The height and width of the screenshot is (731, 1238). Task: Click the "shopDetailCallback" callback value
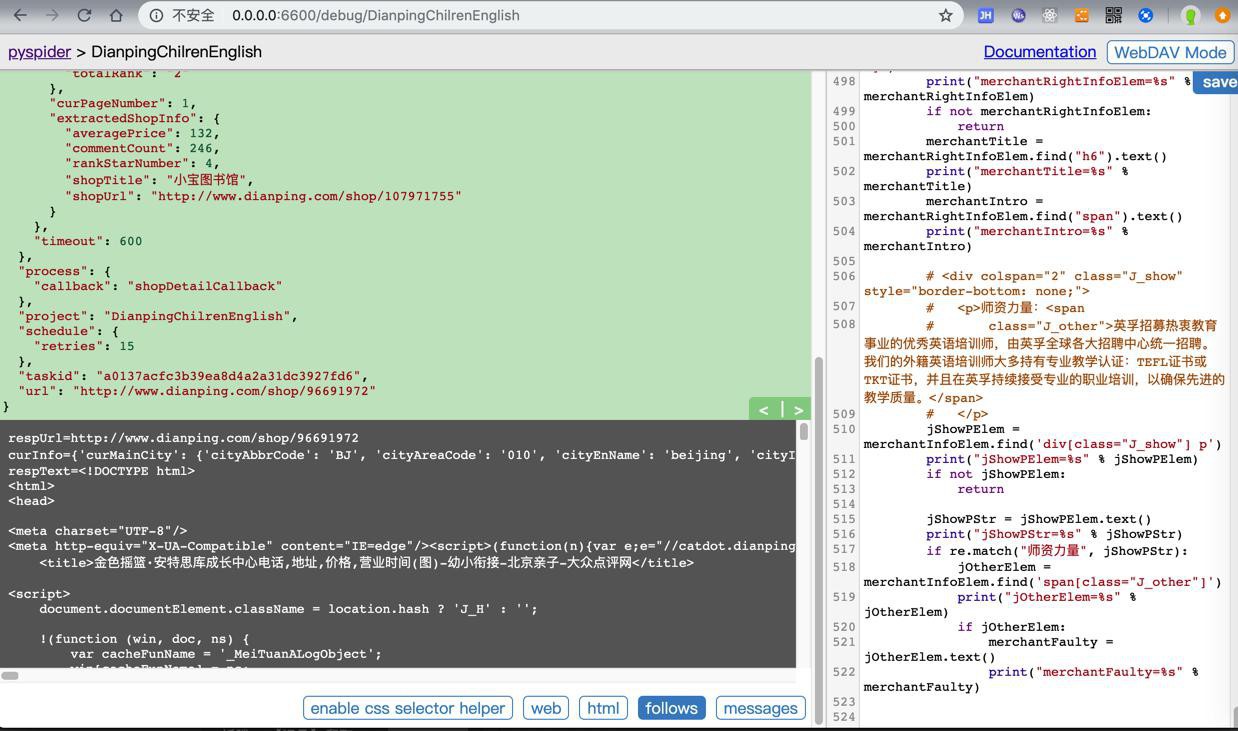[204, 286]
